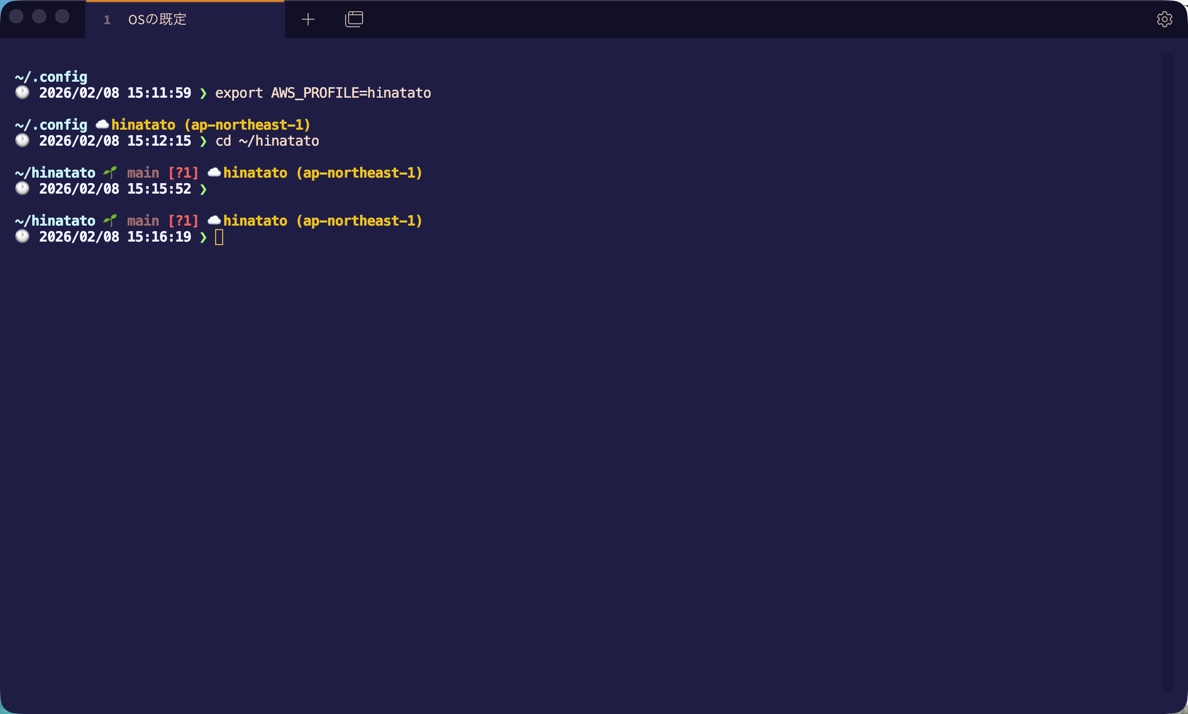This screenshot has height=714, width=1188.
Task: Close the terminal window
Action: 17,16
